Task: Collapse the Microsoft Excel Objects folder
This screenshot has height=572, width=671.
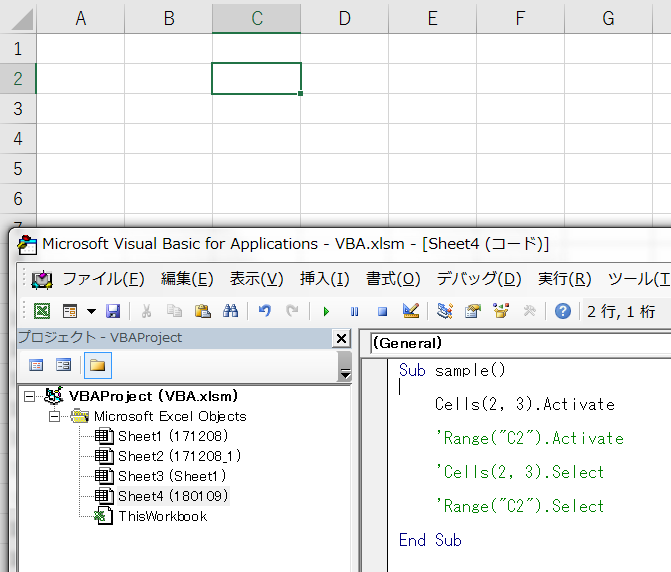Action: coord(54,416)
